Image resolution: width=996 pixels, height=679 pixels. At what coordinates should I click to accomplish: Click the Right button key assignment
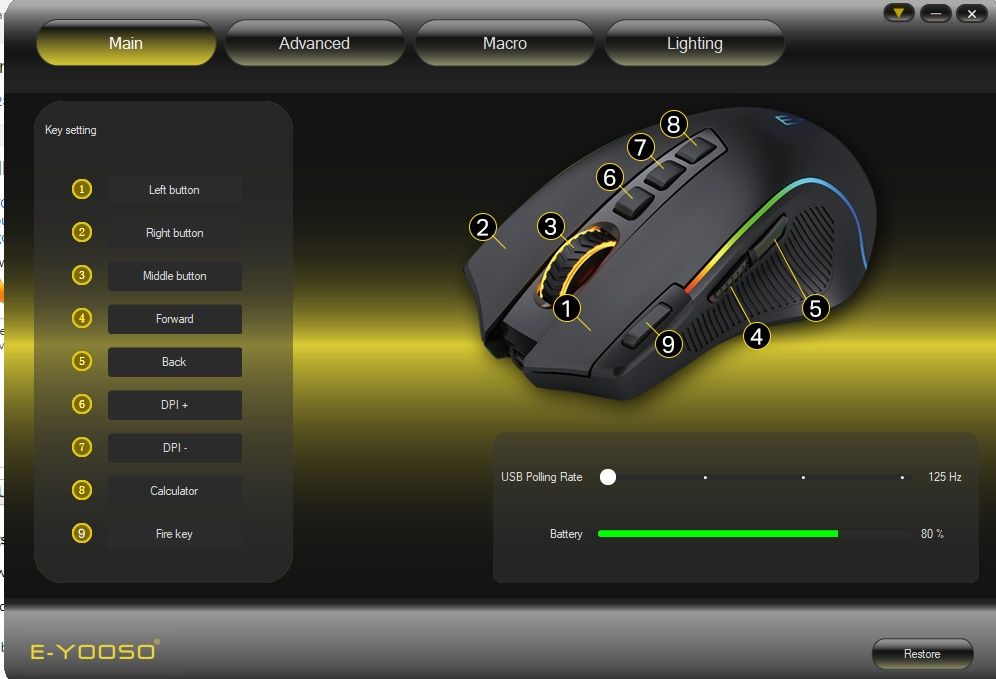click(x=175, y=233)
